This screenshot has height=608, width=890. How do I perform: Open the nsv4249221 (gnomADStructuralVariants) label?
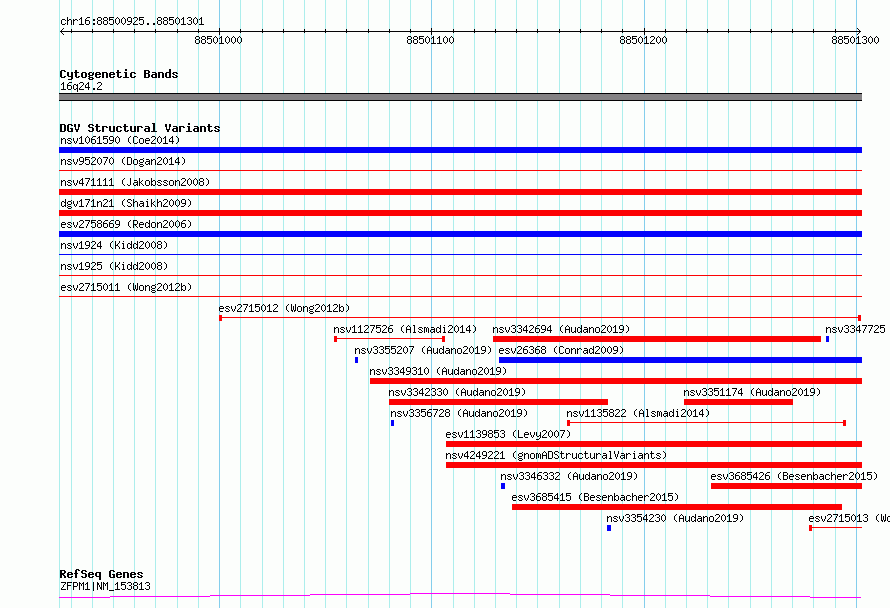[x=556, y=455]
